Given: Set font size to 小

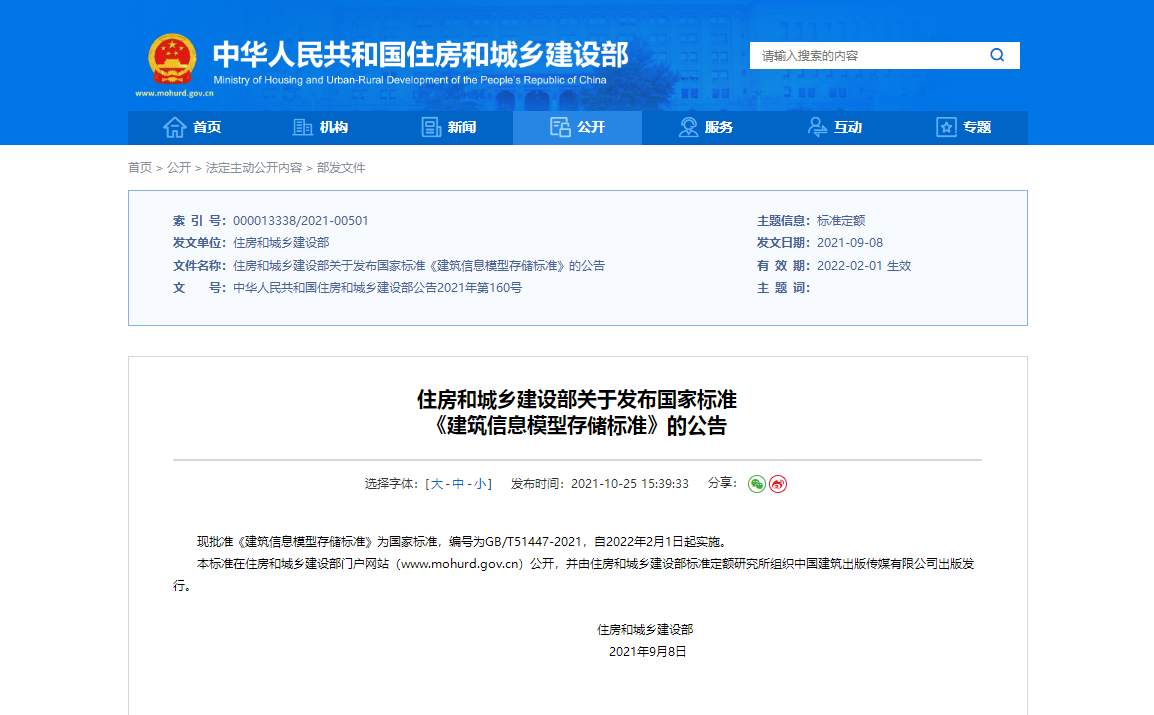Looking at the screenshot, I should (480, 484).
